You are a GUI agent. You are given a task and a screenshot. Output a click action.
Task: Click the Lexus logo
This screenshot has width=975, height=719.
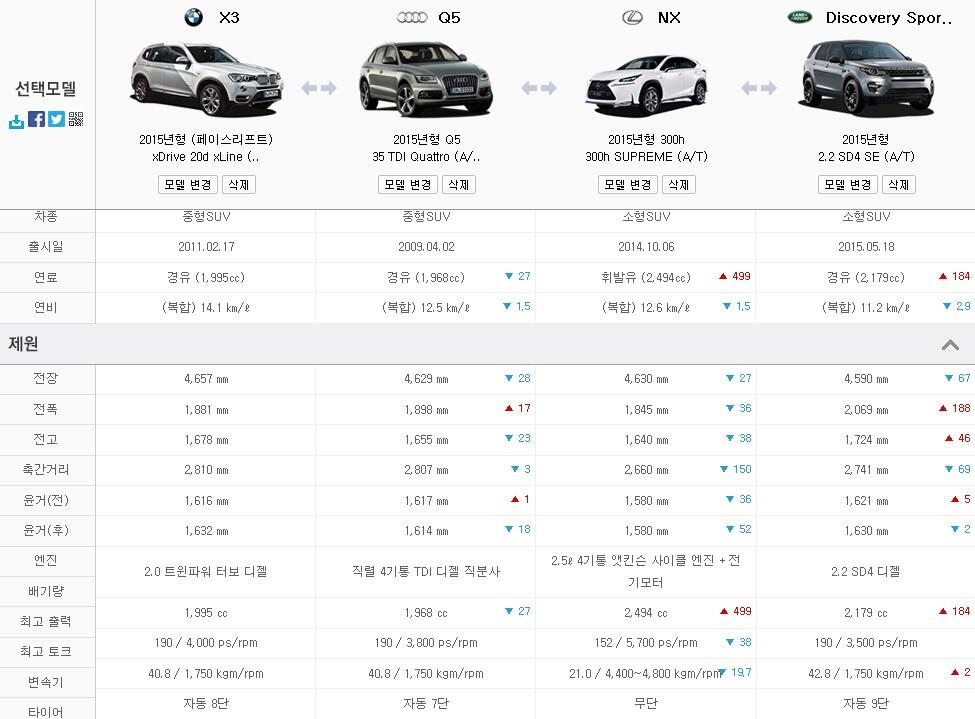(x=632, y=17)
